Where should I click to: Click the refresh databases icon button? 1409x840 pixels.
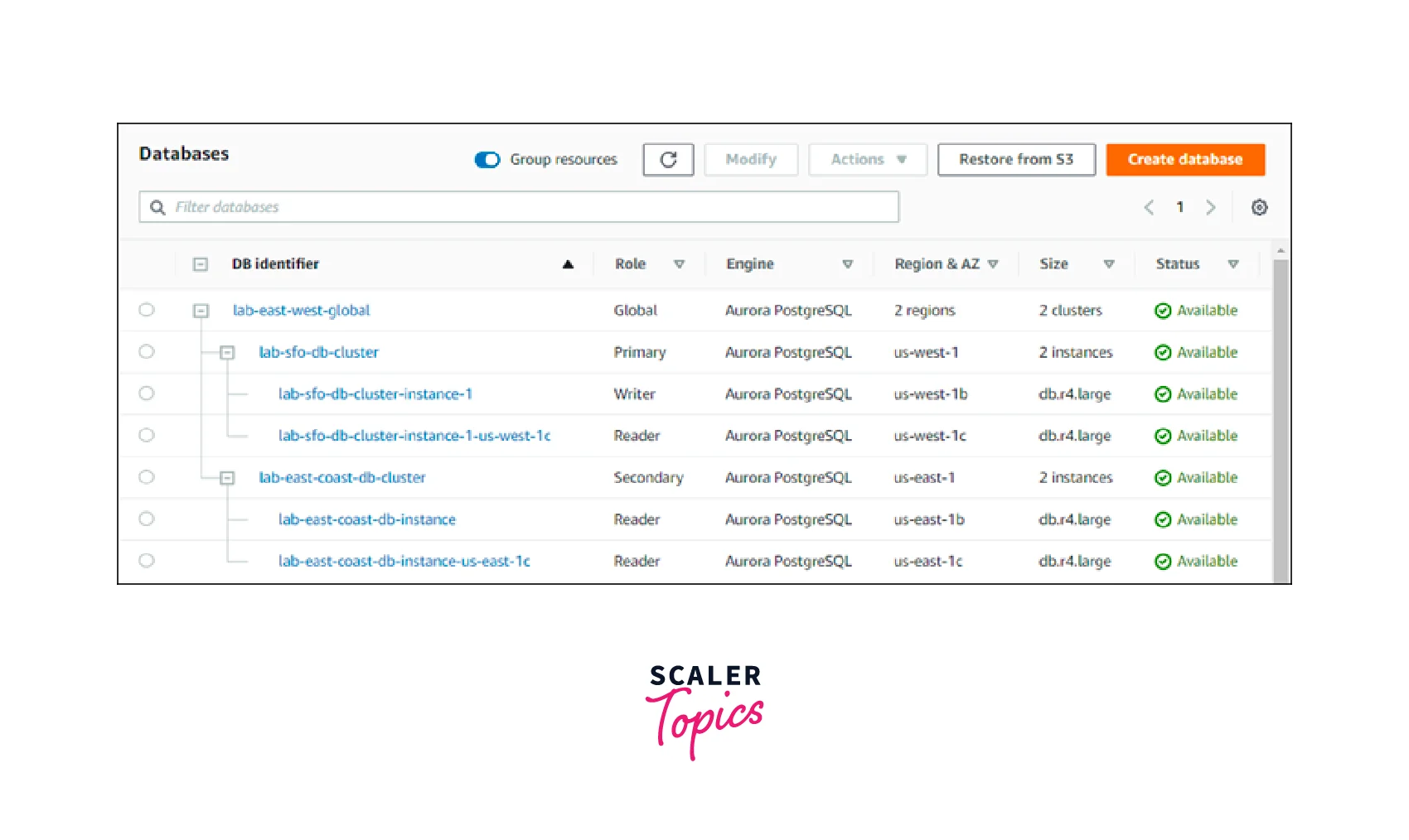tap(668, 160)
